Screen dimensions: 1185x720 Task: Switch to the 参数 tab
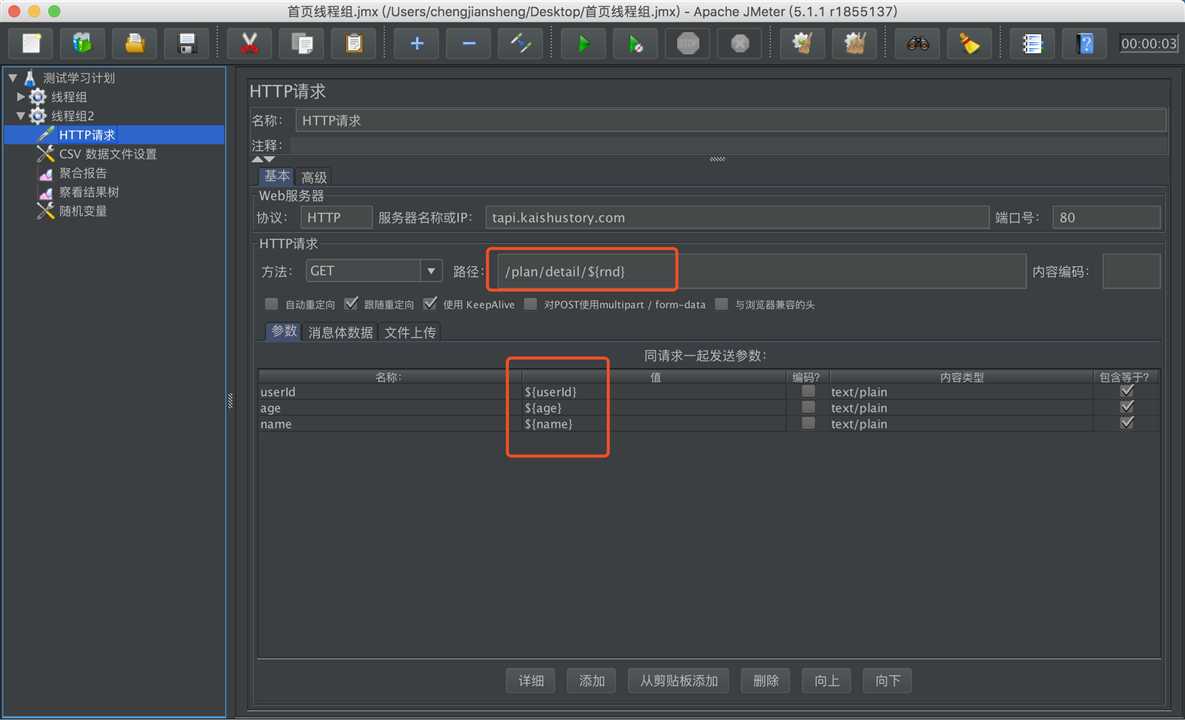coord(283,331)
